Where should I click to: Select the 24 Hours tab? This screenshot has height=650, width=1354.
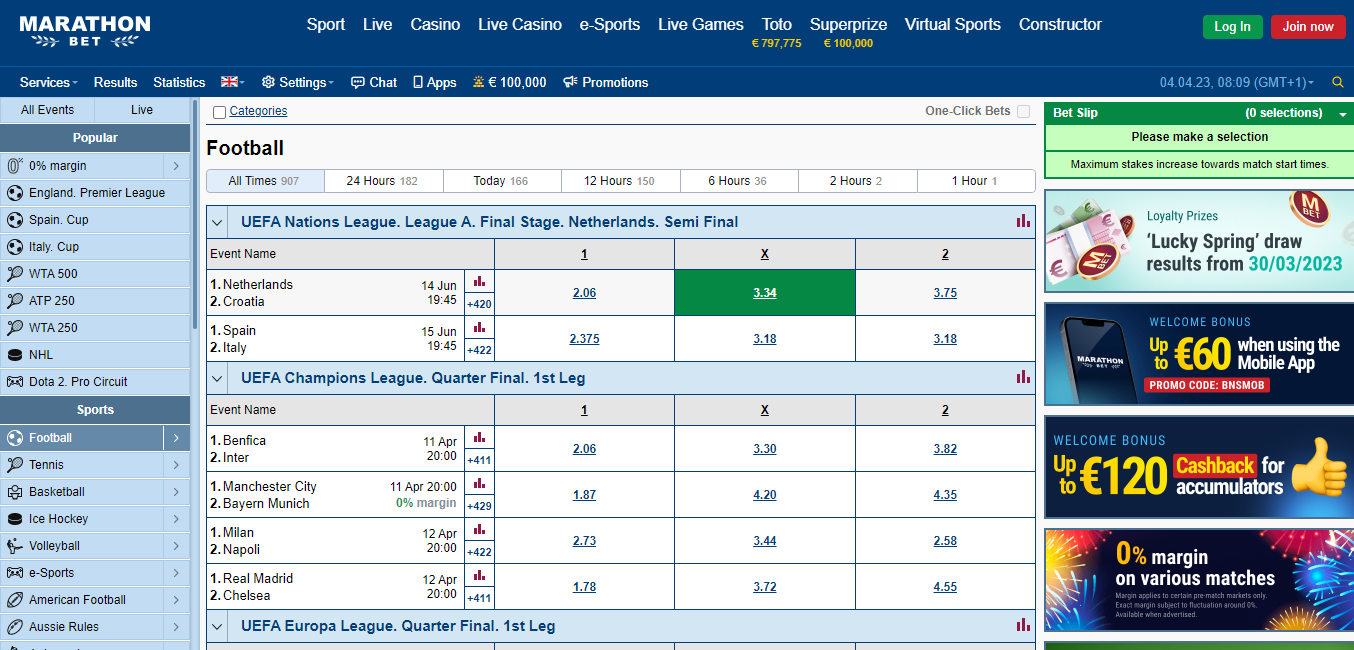point(383,181)
